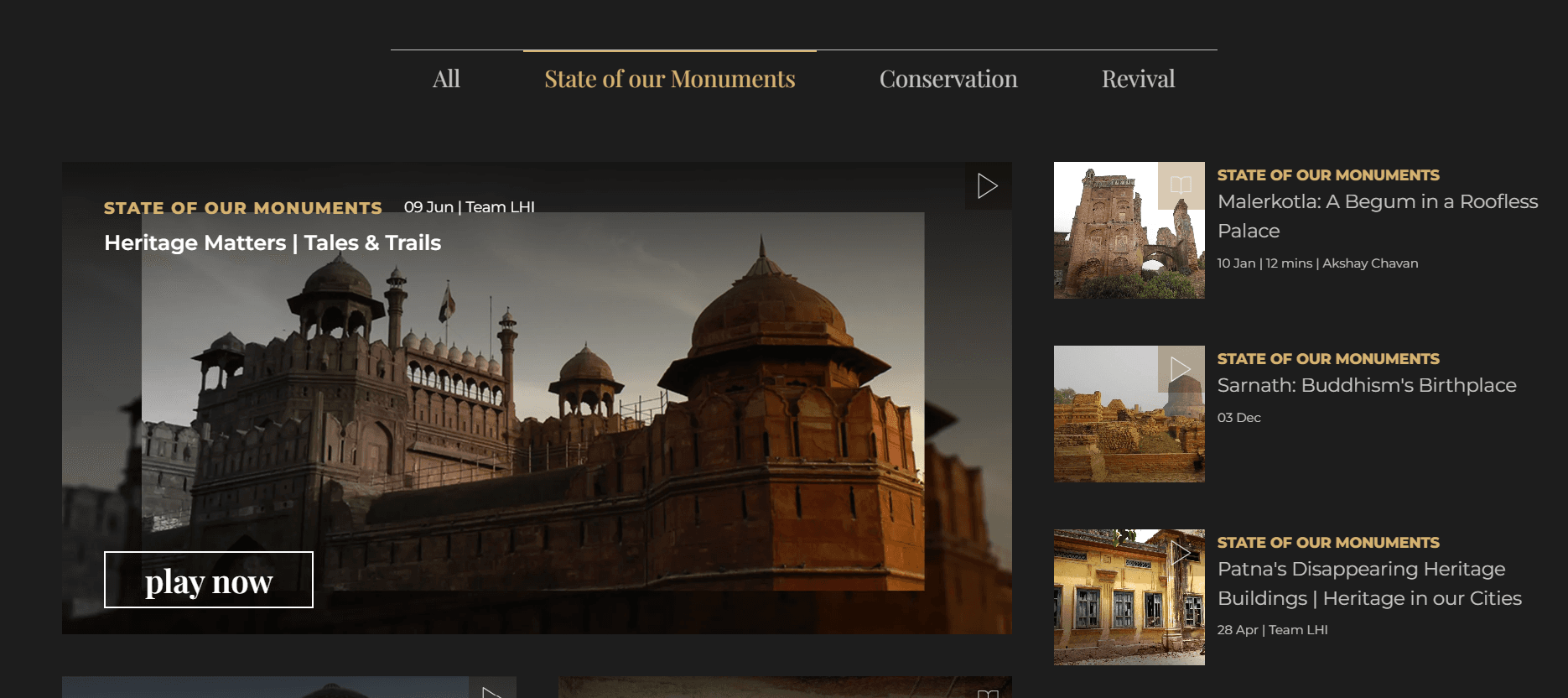Select the State of our Monuments tab
Image resolution: width=1568 pixels, height=698 pixels.
(669, 79)
